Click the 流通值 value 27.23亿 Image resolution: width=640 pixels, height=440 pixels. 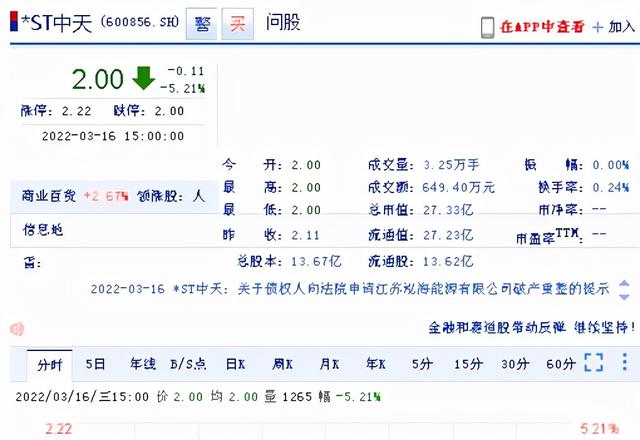point(448,235)
